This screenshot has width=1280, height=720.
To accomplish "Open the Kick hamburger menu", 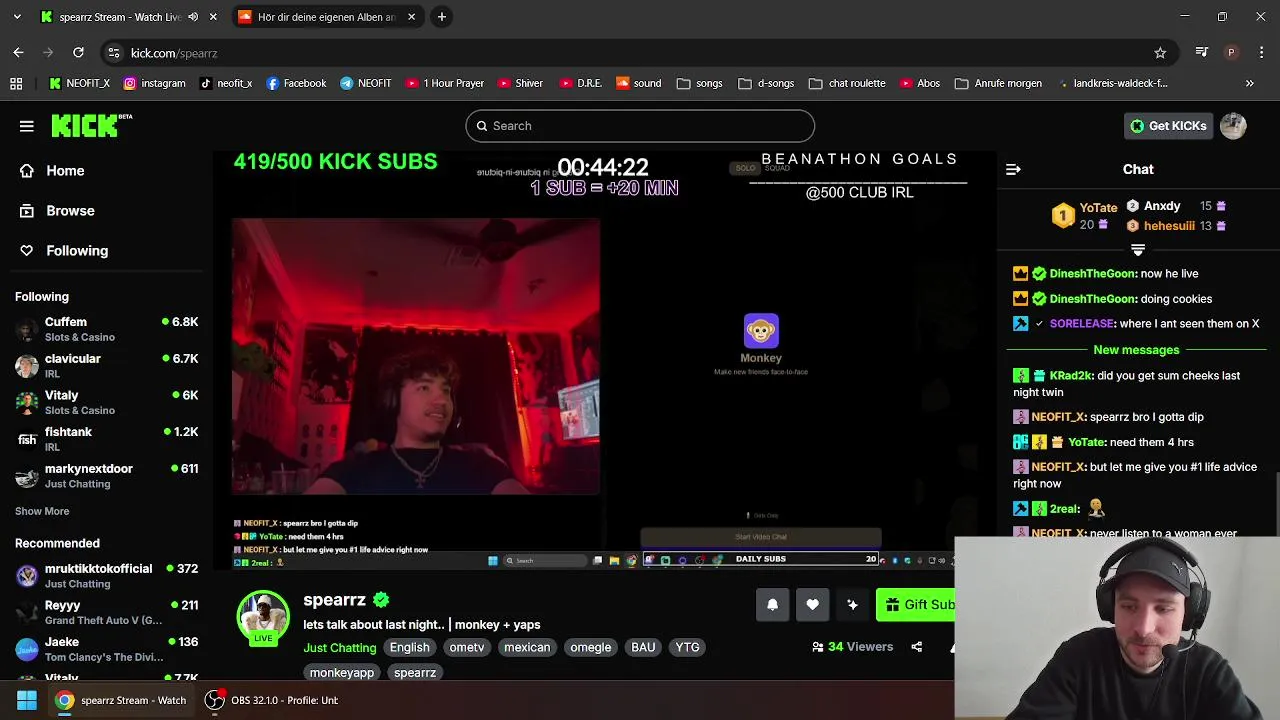I will [x=27, y=126].
